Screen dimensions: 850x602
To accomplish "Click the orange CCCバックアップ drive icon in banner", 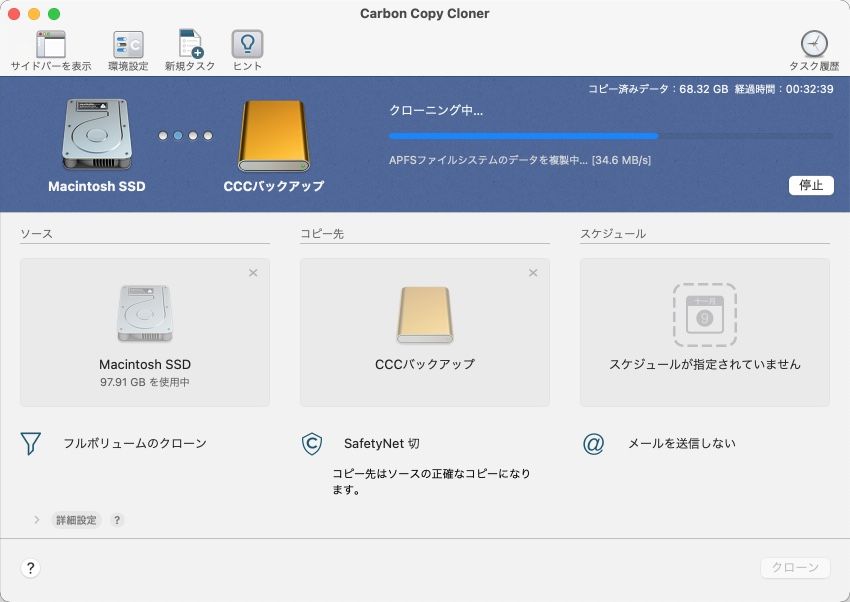I will [274, 135].
